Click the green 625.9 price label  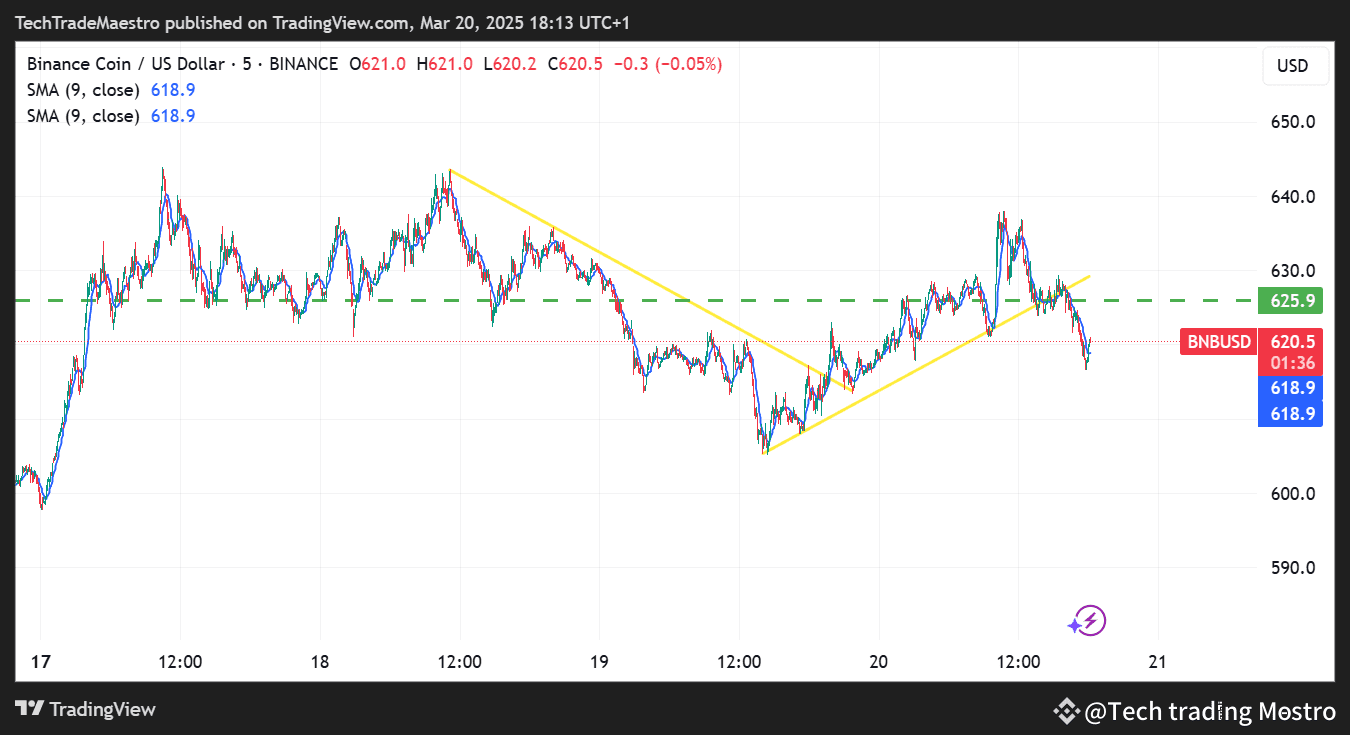[x=1290, y=300]
